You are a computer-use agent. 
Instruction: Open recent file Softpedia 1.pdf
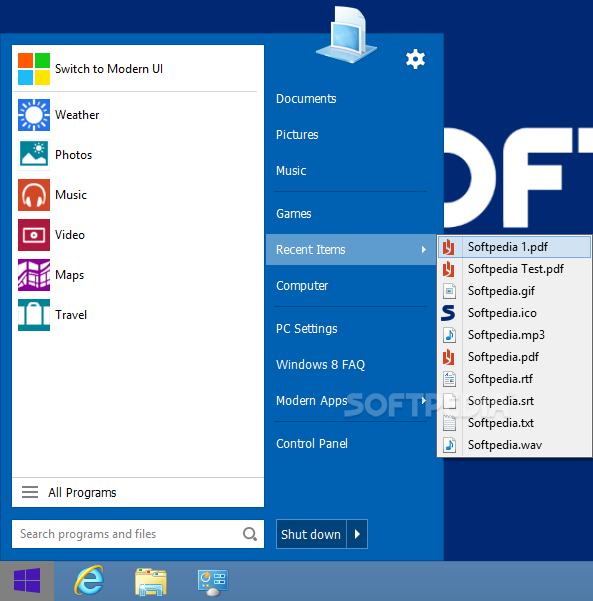[x=514, y=247]
